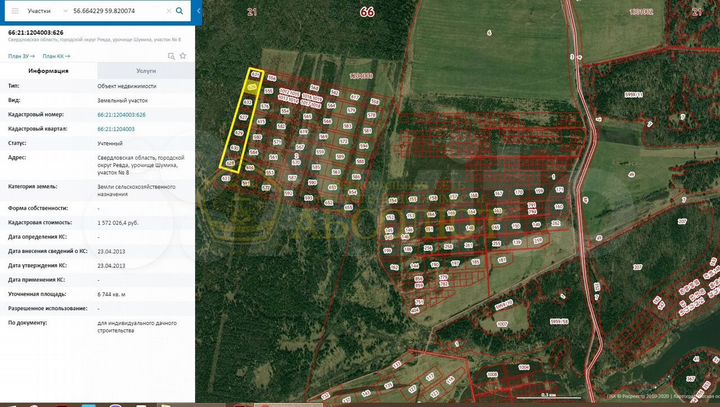This screenshot has height=407, width=720.
Task: Add parcel to favorites with star icon
Action: click(x=183, y=56)
